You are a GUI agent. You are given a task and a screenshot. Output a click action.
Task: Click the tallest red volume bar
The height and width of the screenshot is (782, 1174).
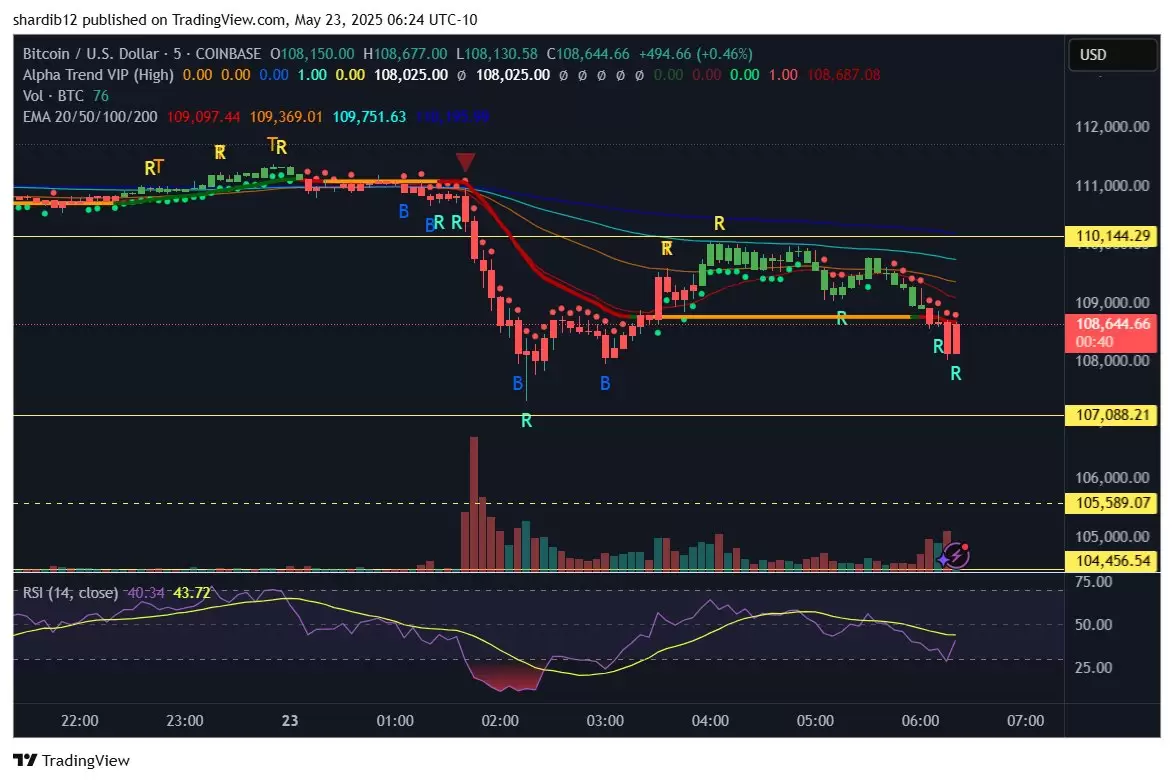click(x=473, y=503)
